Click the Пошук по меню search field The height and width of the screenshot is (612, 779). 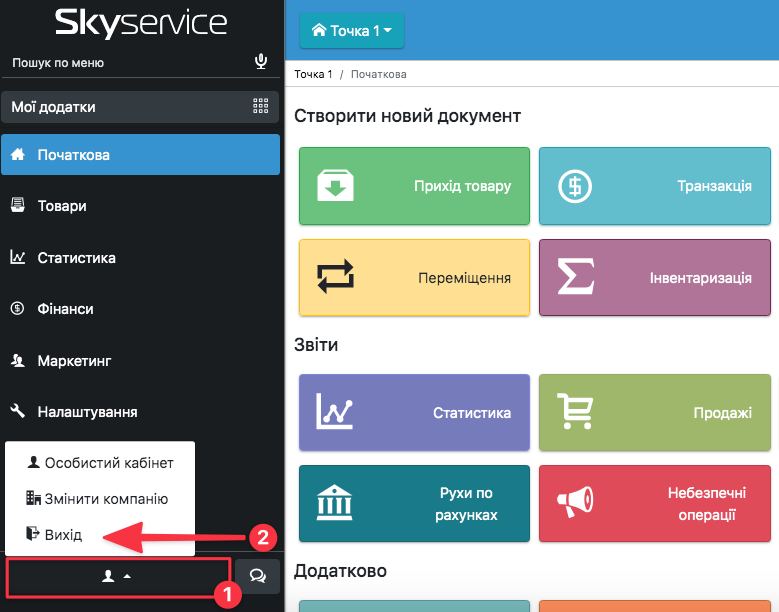coord(125,63)
